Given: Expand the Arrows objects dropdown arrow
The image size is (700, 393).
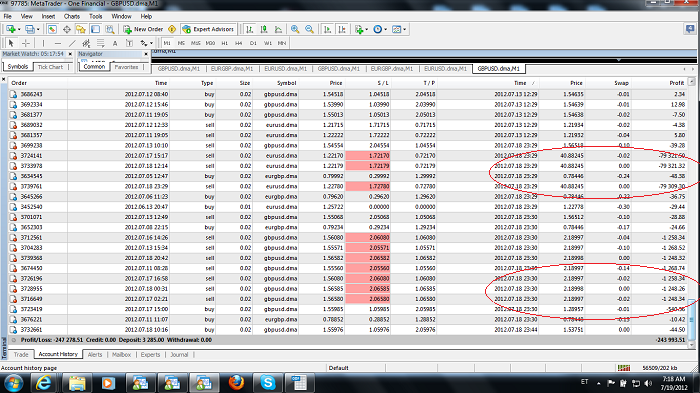Looking at the screenshot, I should [151, 43].
